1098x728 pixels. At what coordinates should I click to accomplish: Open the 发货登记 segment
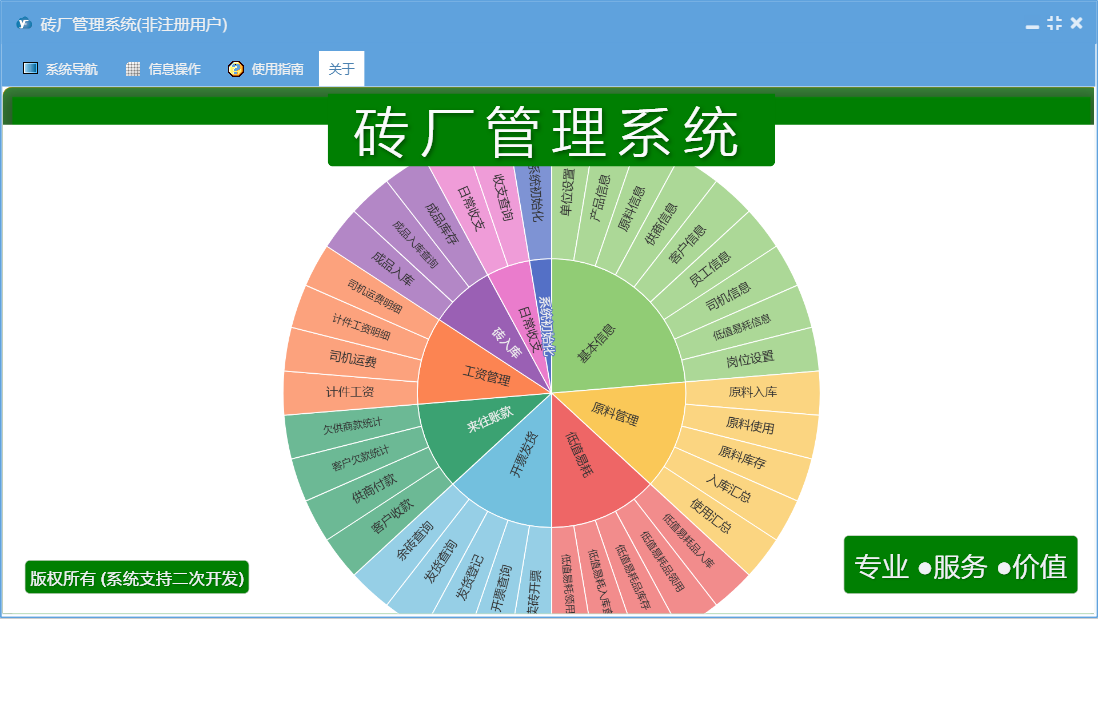(468, 575)
